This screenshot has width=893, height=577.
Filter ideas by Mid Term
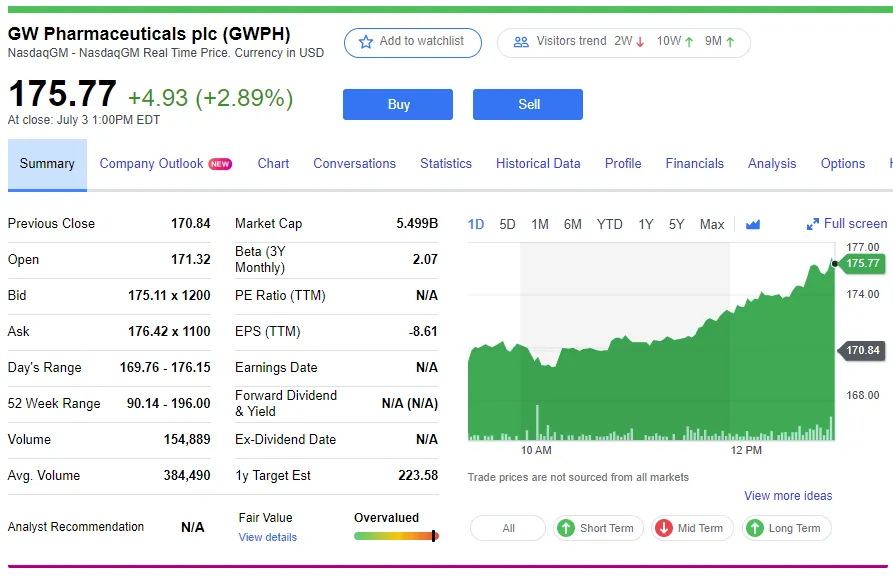[x=692, y=528]
